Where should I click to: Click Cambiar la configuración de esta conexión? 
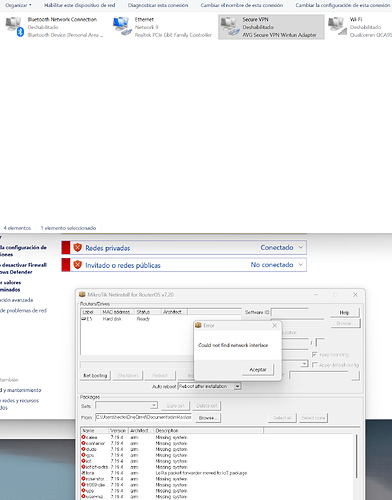pyautogui.click(x=343, y=5)
